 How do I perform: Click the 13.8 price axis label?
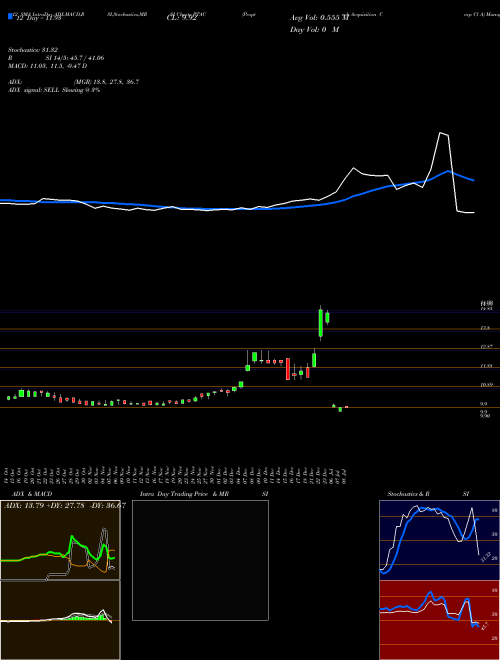[485, 328]
